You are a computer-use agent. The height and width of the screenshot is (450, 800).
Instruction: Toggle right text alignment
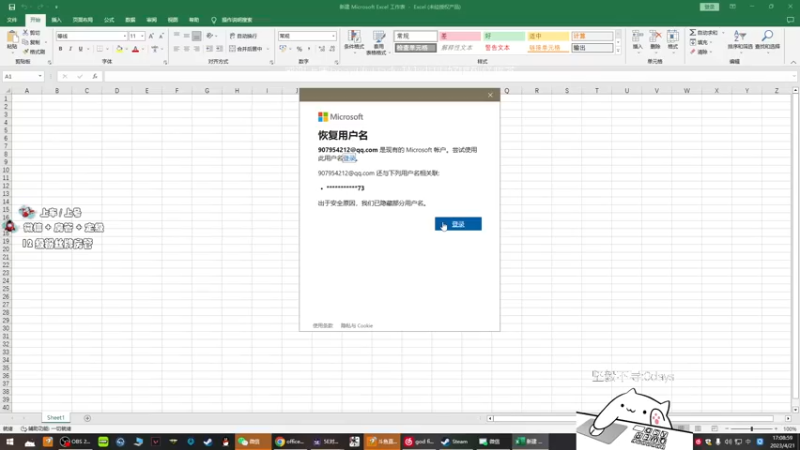click(196, 48)
